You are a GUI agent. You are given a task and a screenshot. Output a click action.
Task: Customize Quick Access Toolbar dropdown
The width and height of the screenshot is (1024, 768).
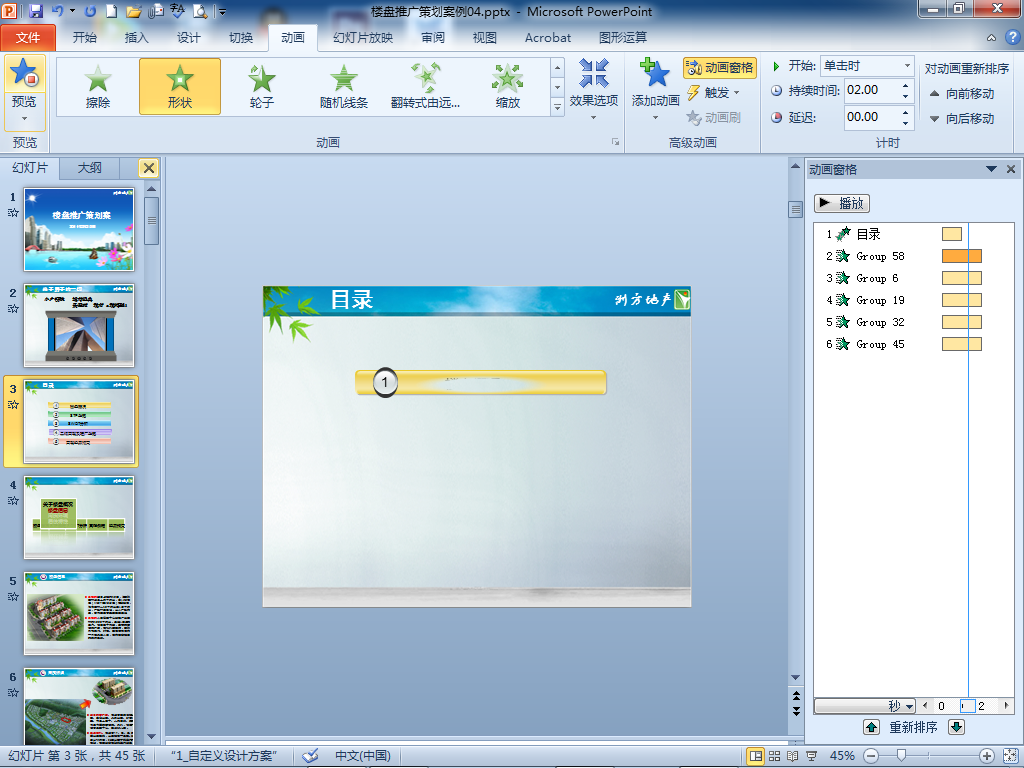pyautogui.click(x=222, y=12)
